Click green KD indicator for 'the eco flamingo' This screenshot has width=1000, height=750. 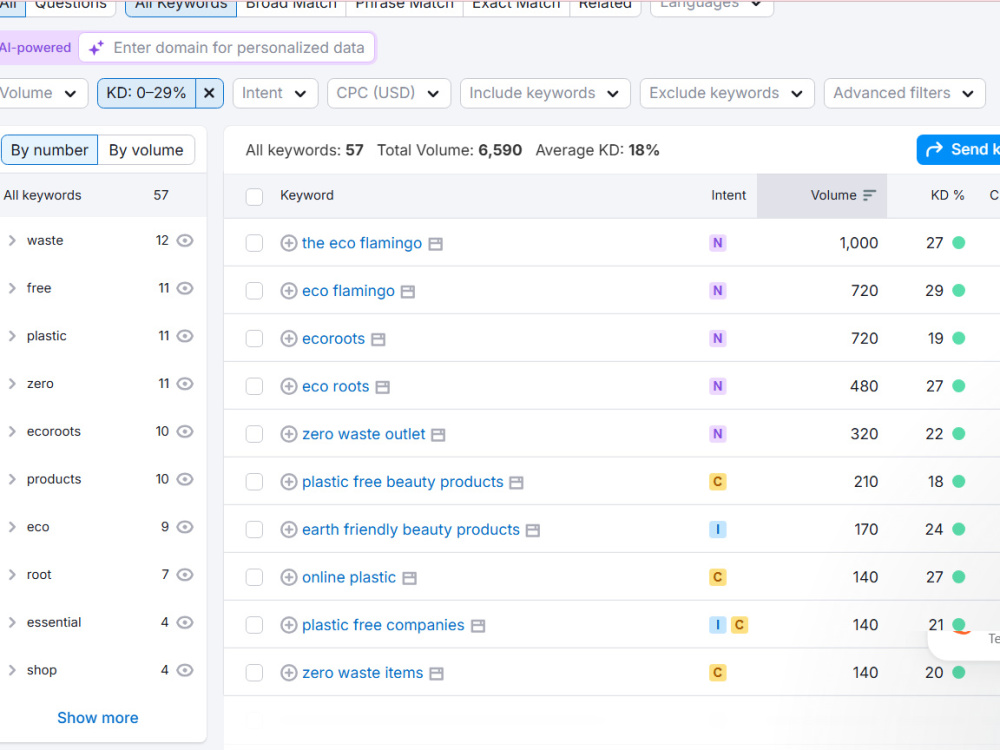tap(958, 243)
